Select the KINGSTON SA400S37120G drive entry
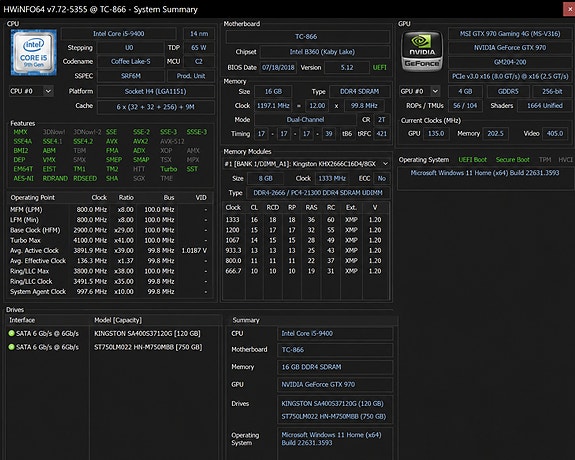The height and width of the screenshot is (460, 575). pyautogui.click(x=147, y=333)
